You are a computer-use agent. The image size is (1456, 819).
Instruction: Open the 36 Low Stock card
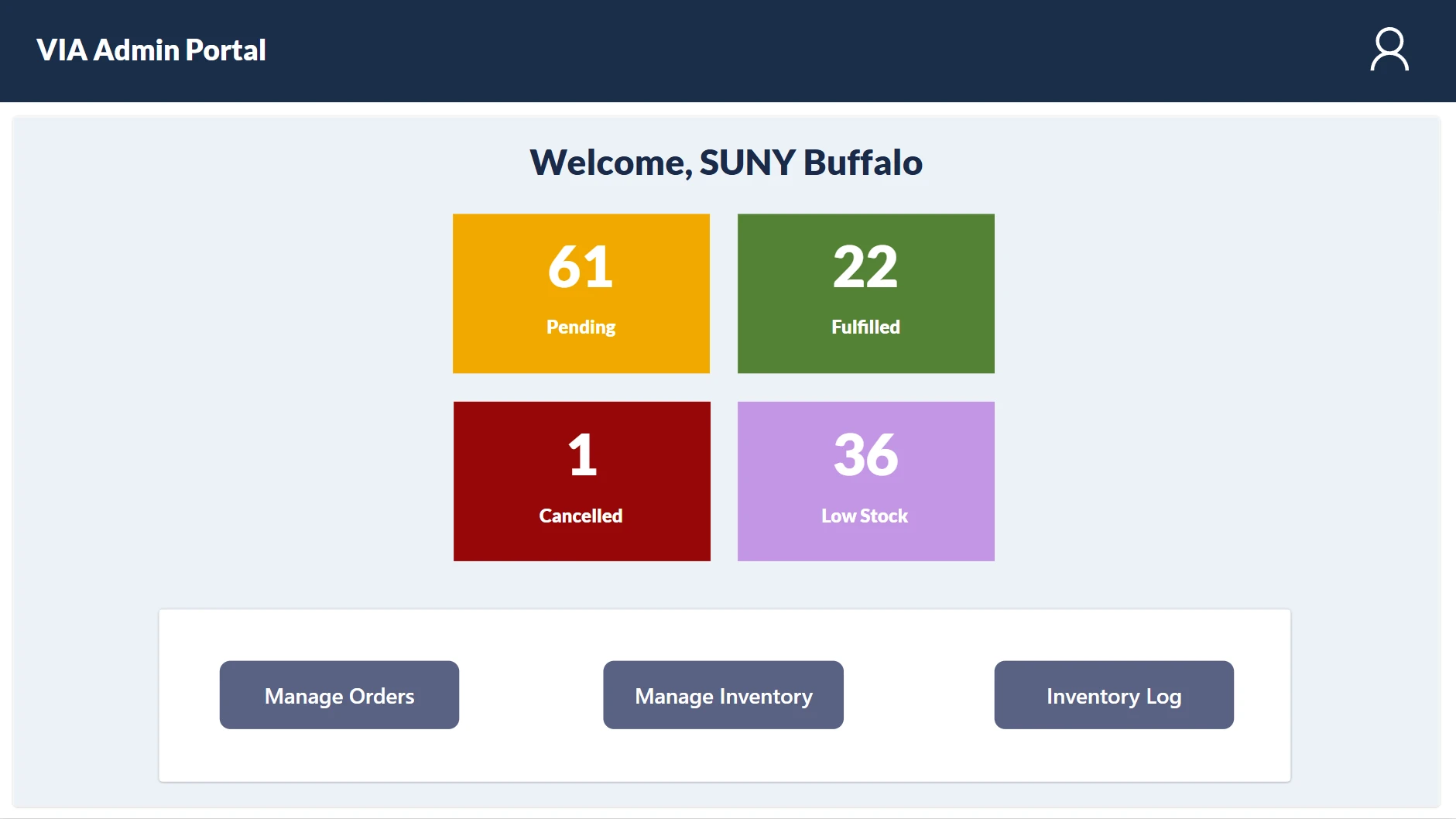tap(866, 481)
